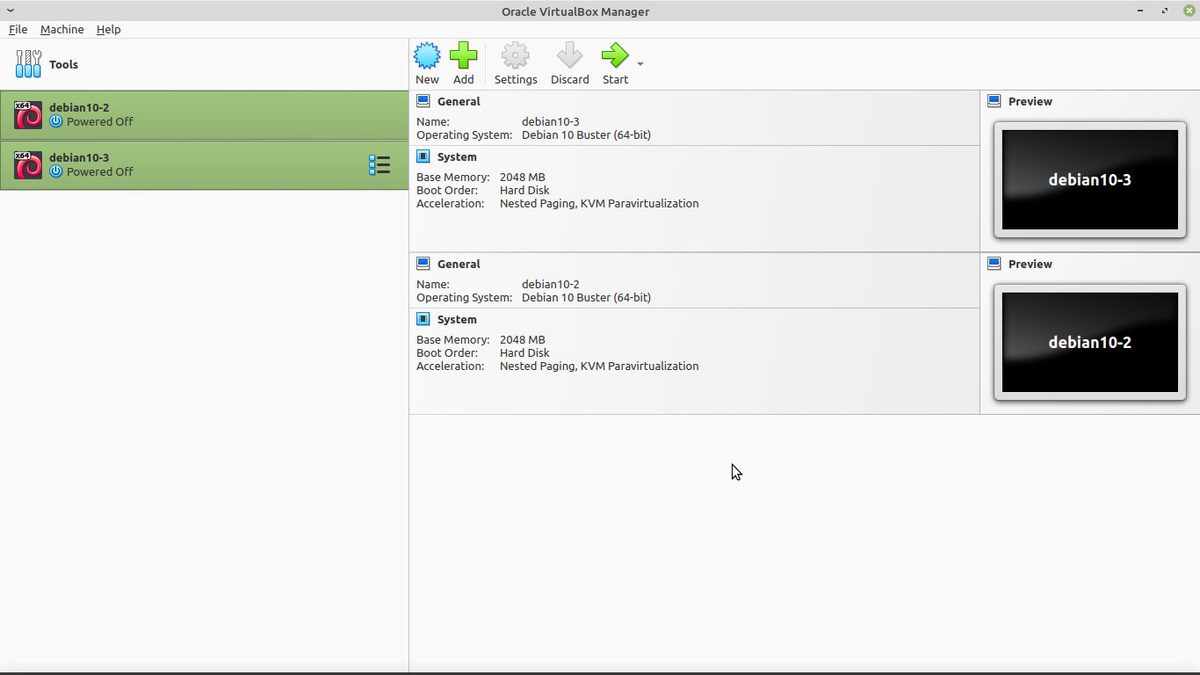
Task: Click the Tools icon in sidebar
Action: pos(28,64)
